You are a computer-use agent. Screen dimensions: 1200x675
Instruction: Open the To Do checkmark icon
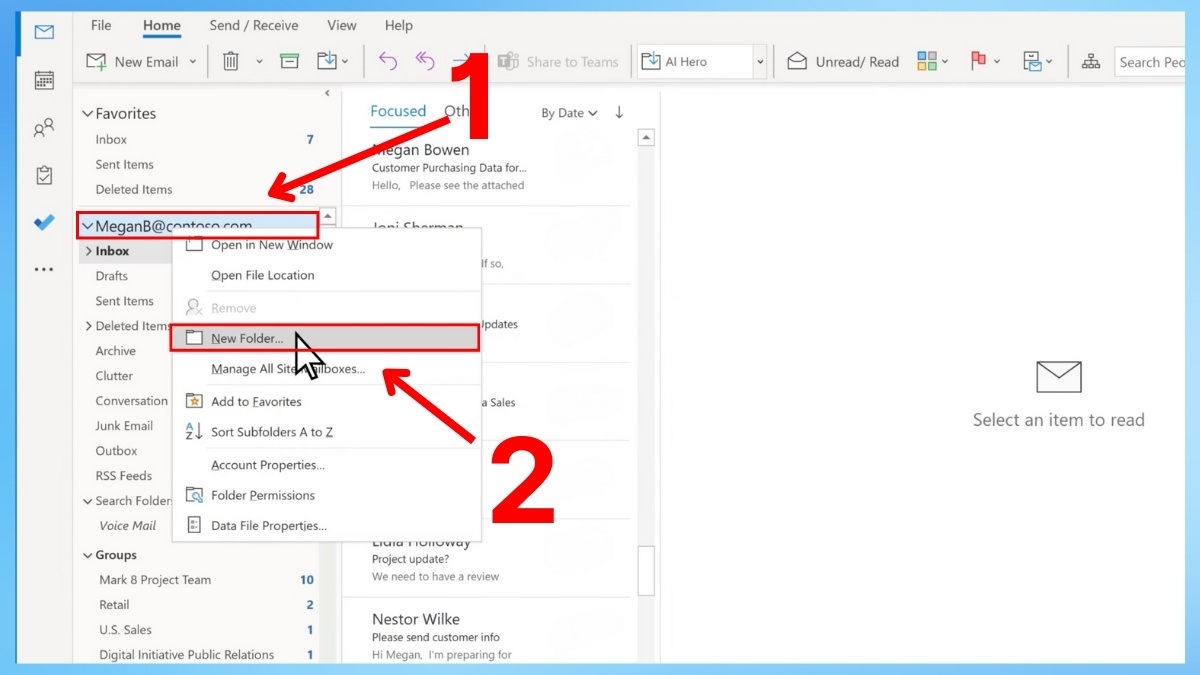tap(44, 223)
